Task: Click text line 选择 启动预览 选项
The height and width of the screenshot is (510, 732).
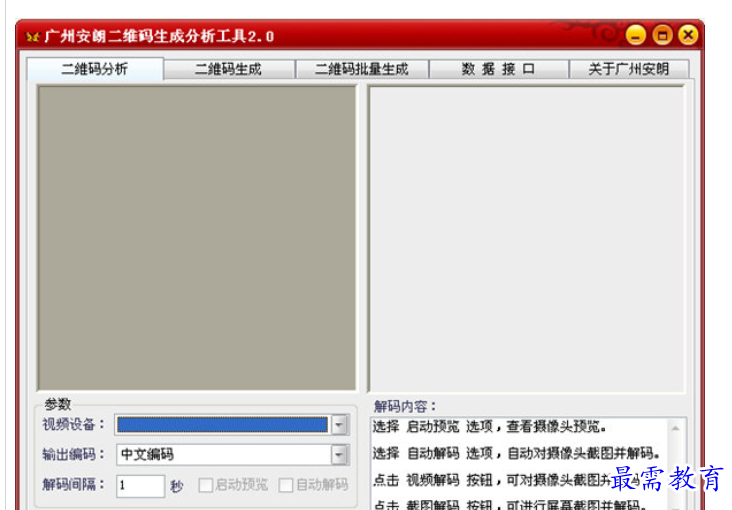Action: point(489,426)
